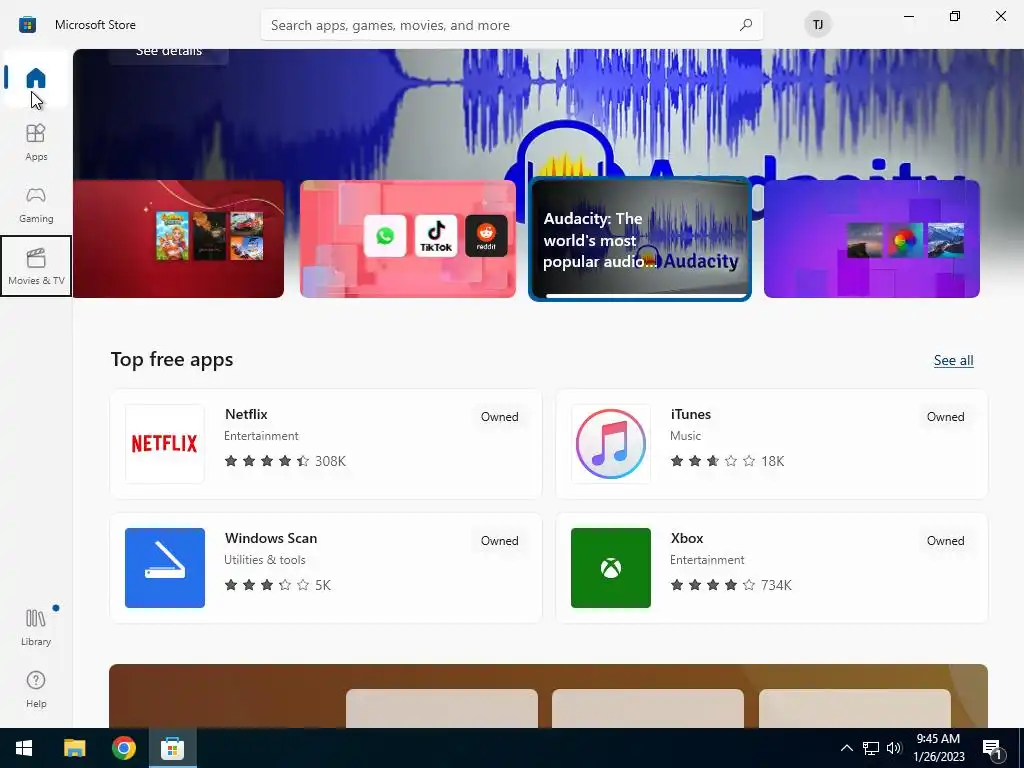This screenshot has height=768, width=1024.
Task: Click the See details button
Action: (x=168, y=54)
